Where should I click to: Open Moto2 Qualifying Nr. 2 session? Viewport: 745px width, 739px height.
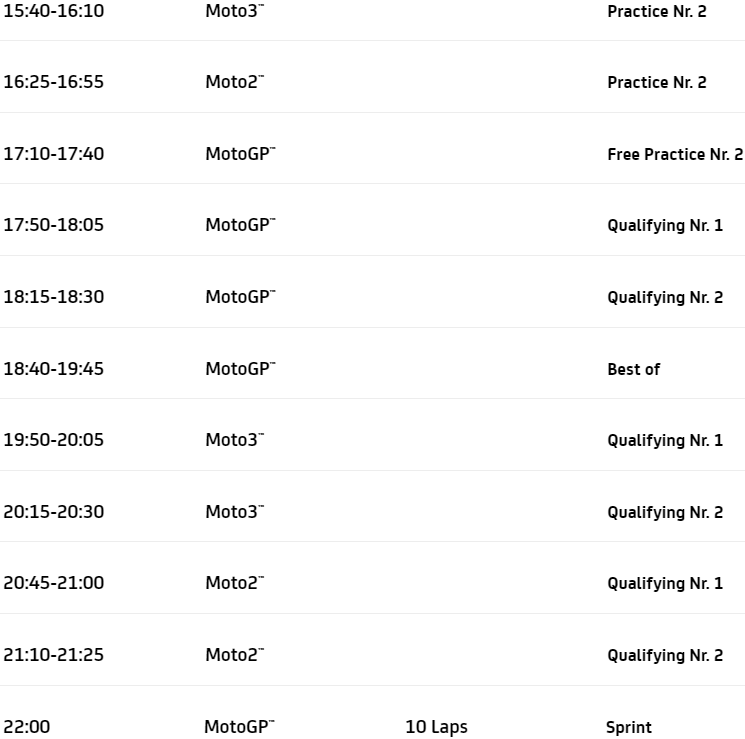665,656
